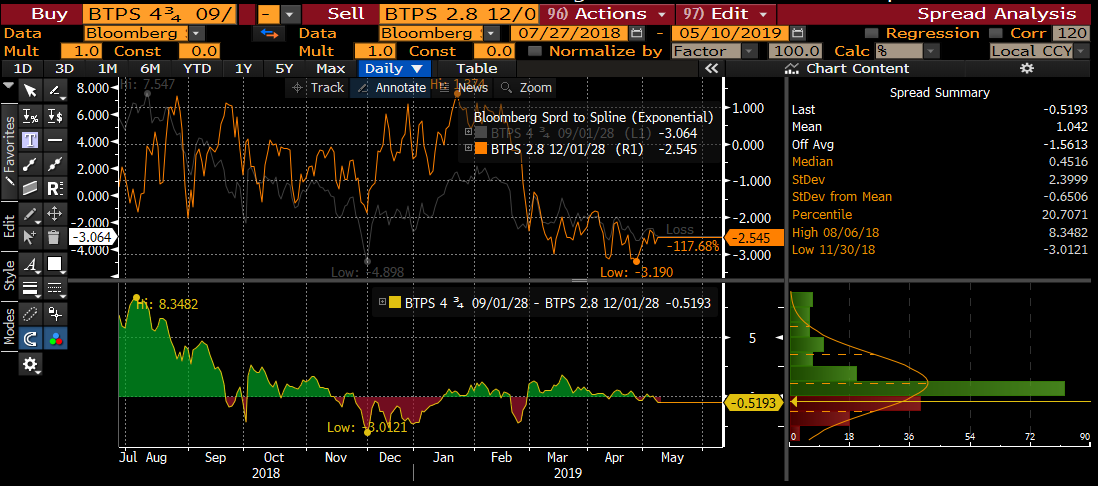Edit the Buy security field
1098x486 pixels.
tap(159, 14)
